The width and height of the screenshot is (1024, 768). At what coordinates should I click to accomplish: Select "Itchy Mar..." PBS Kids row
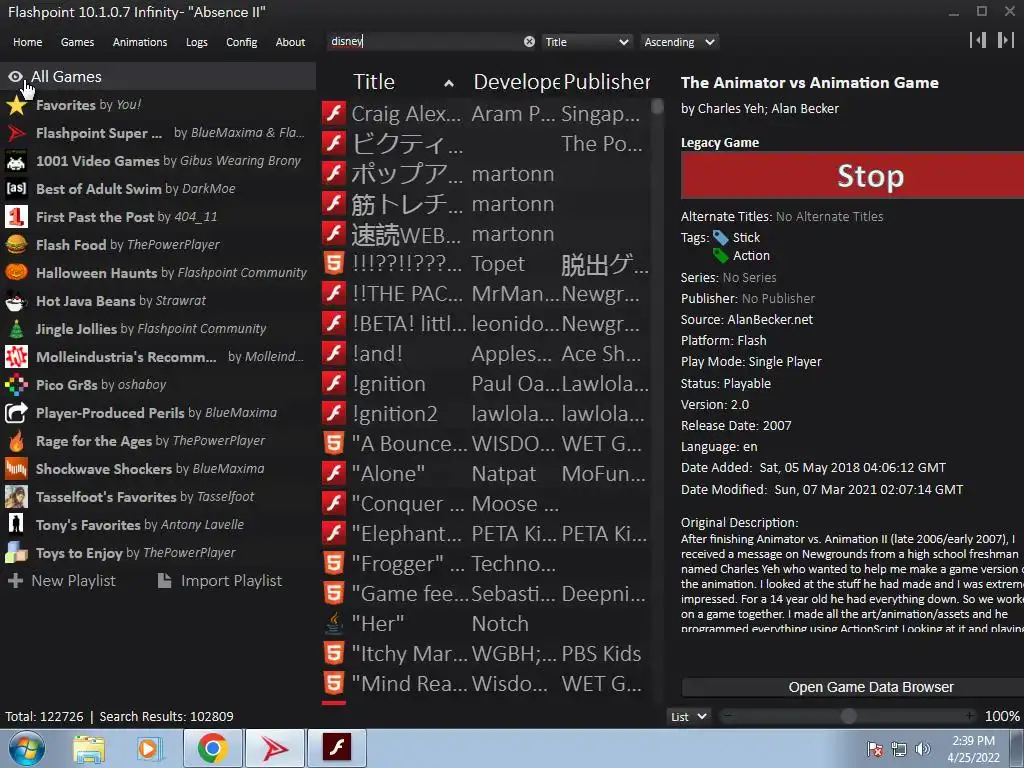click(x=485, y=654)
